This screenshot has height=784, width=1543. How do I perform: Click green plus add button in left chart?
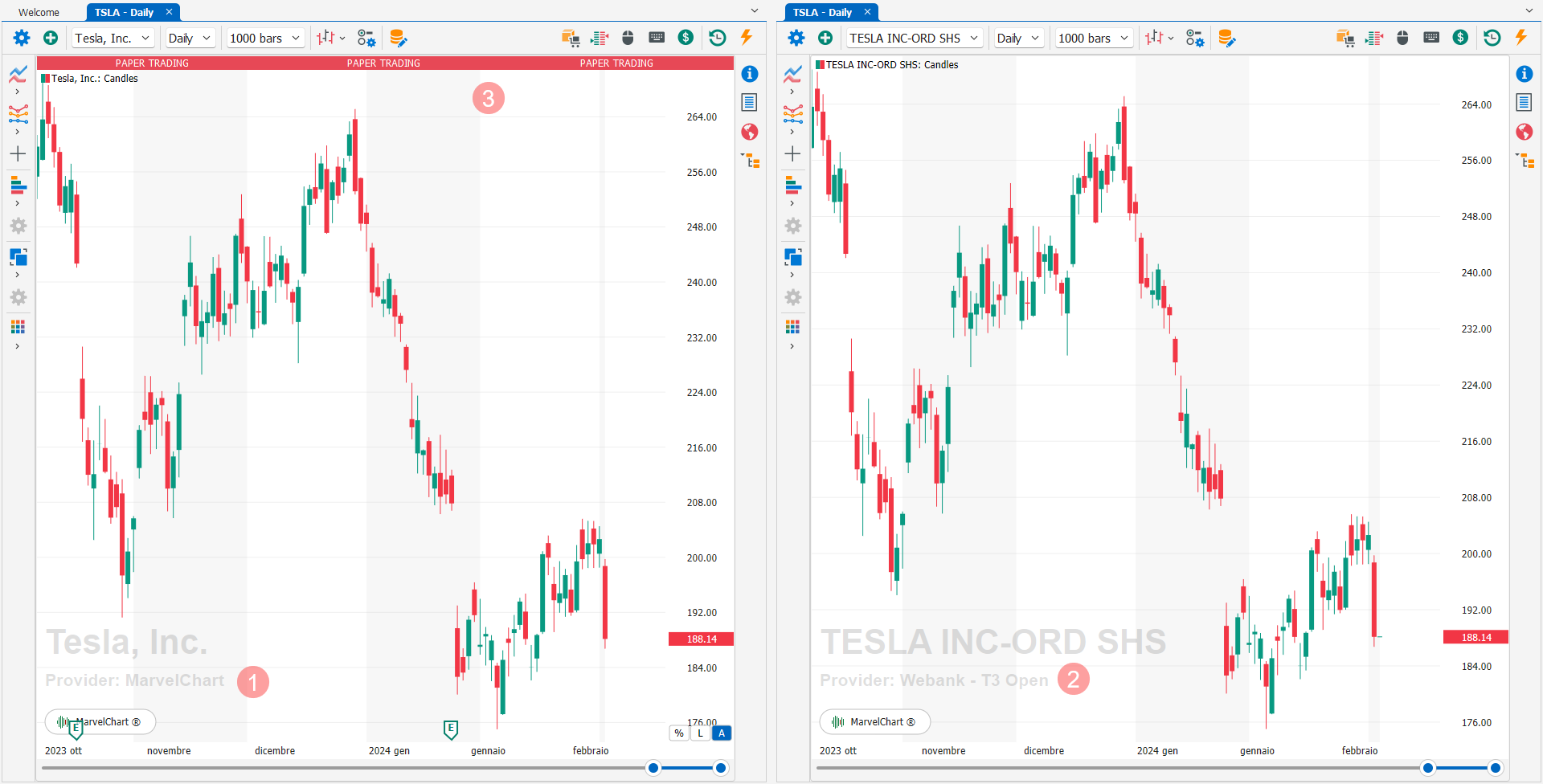coord(51,38)
